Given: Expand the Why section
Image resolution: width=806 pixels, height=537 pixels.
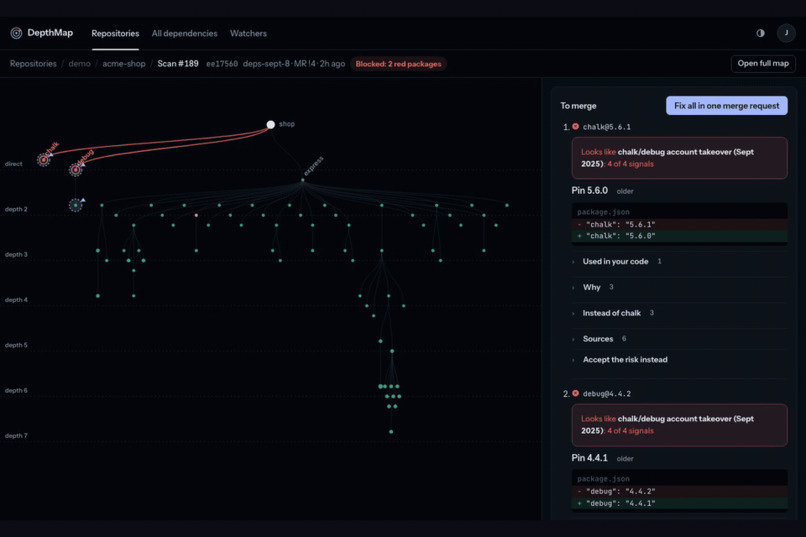Looking at the screenshot, I should (x=679, y=287).
